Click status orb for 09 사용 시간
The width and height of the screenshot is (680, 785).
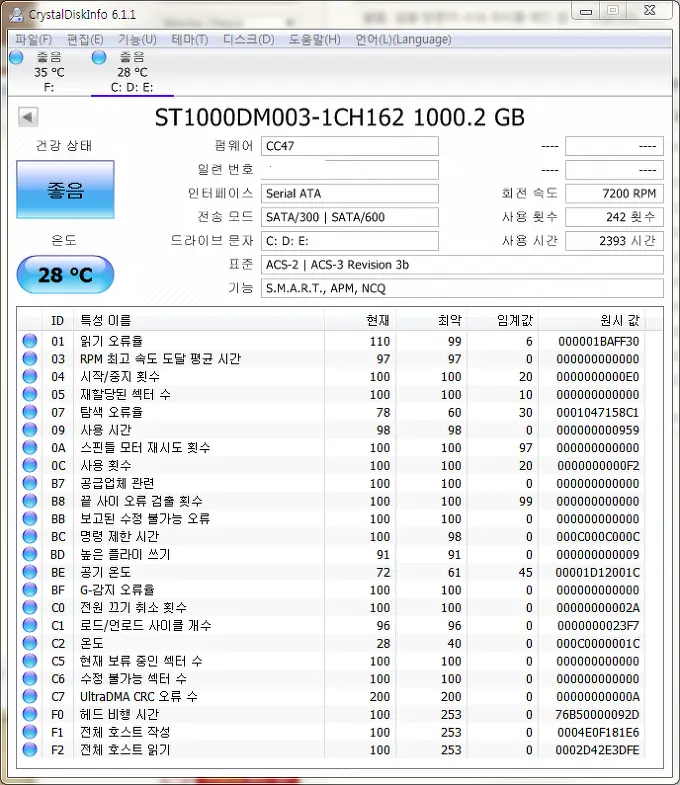coord(30,430)
